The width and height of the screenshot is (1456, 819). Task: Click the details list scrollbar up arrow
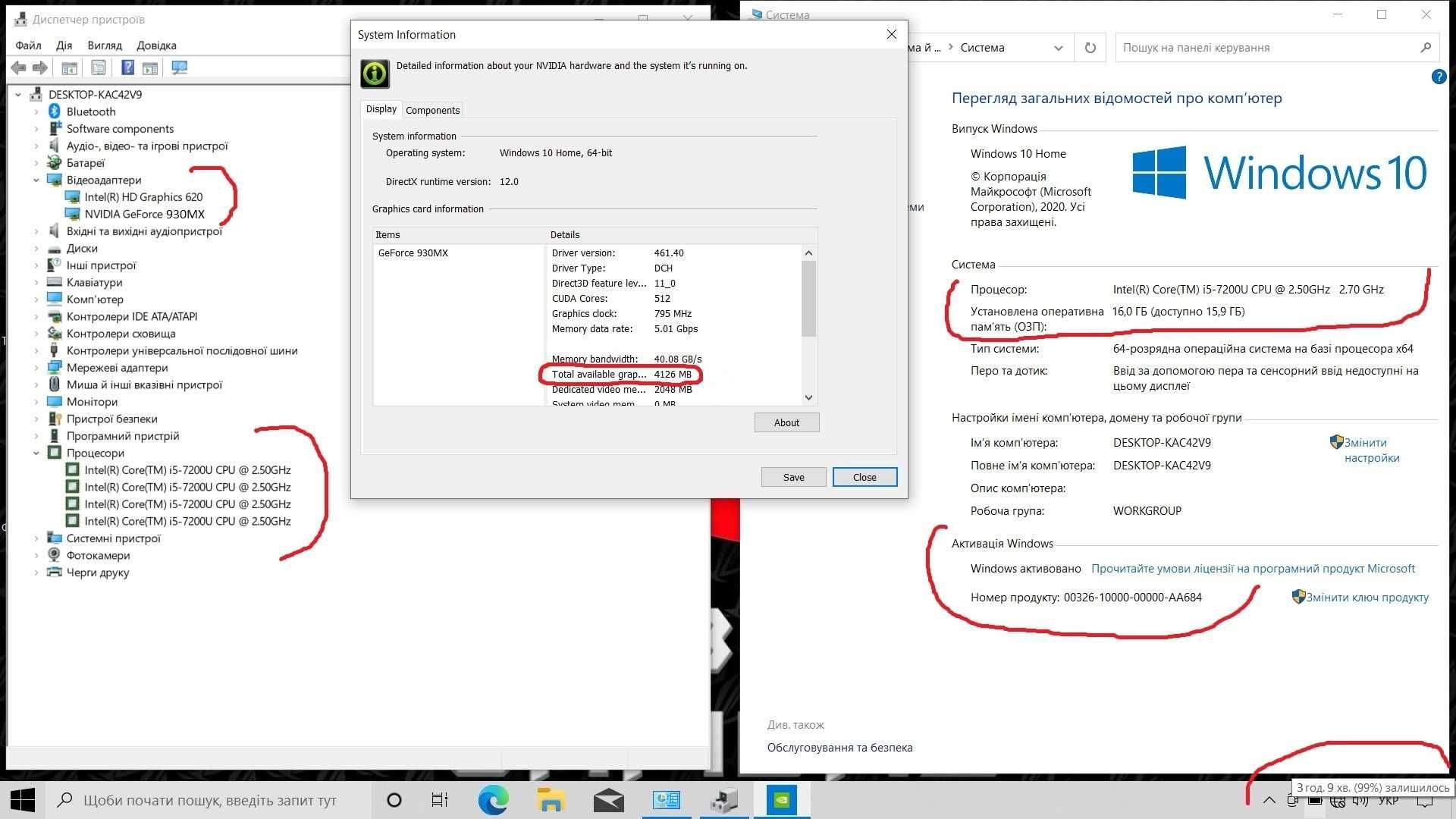pyautogui.click(x=808, y=253)
